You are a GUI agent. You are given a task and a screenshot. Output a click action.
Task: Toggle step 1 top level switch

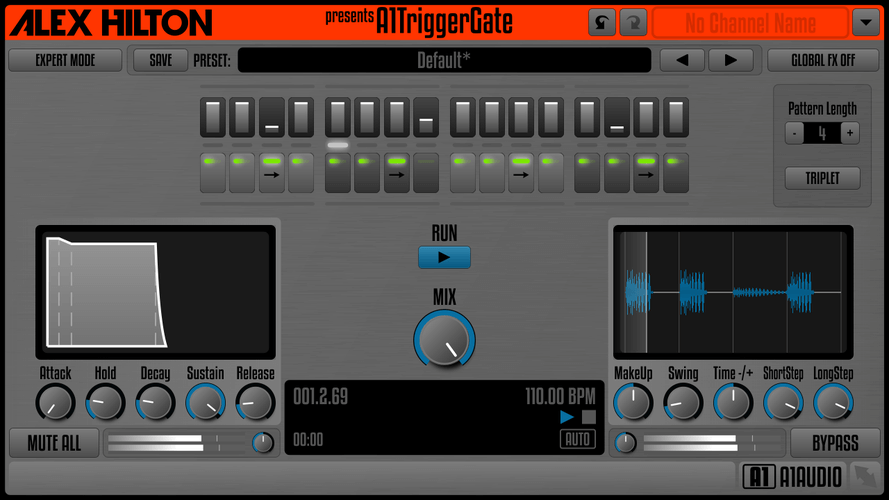213,117
